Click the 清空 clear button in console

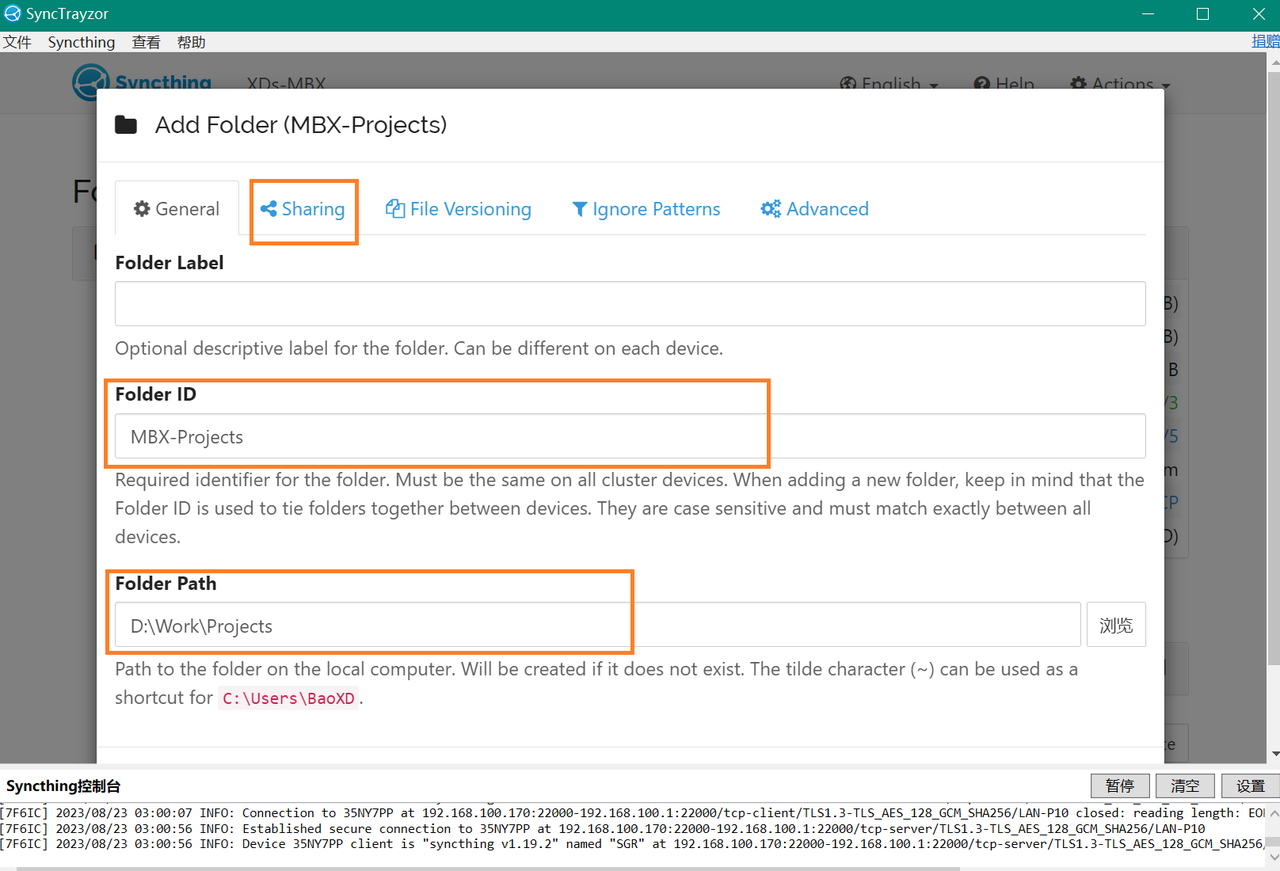[1185, 786]
